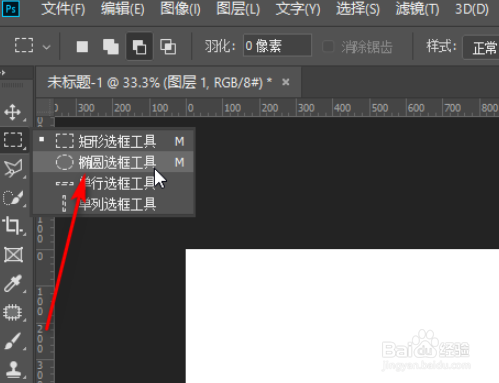Select the Crop tool

[13, 226]
